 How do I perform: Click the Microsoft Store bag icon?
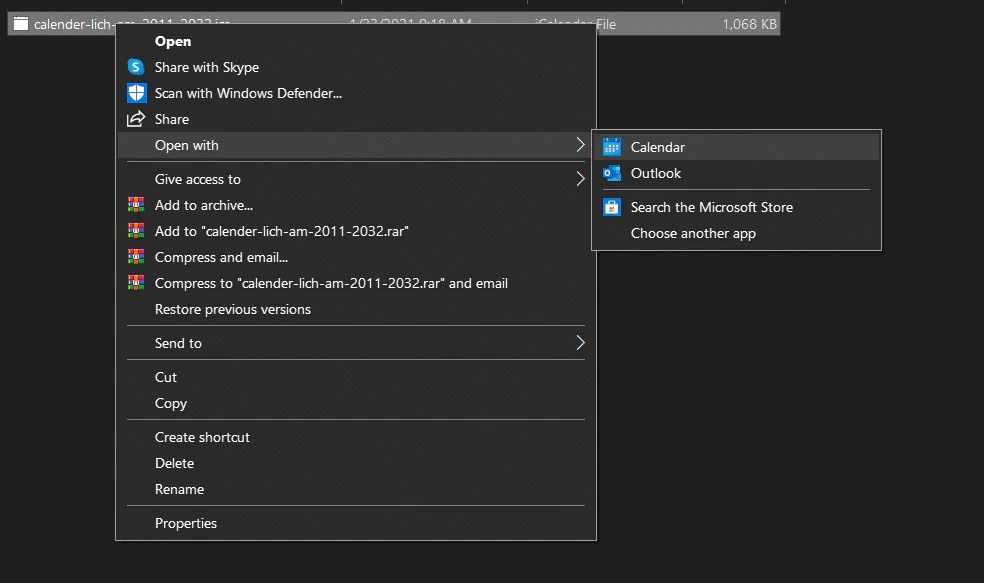pyautogui.click(x=612, y=207)
